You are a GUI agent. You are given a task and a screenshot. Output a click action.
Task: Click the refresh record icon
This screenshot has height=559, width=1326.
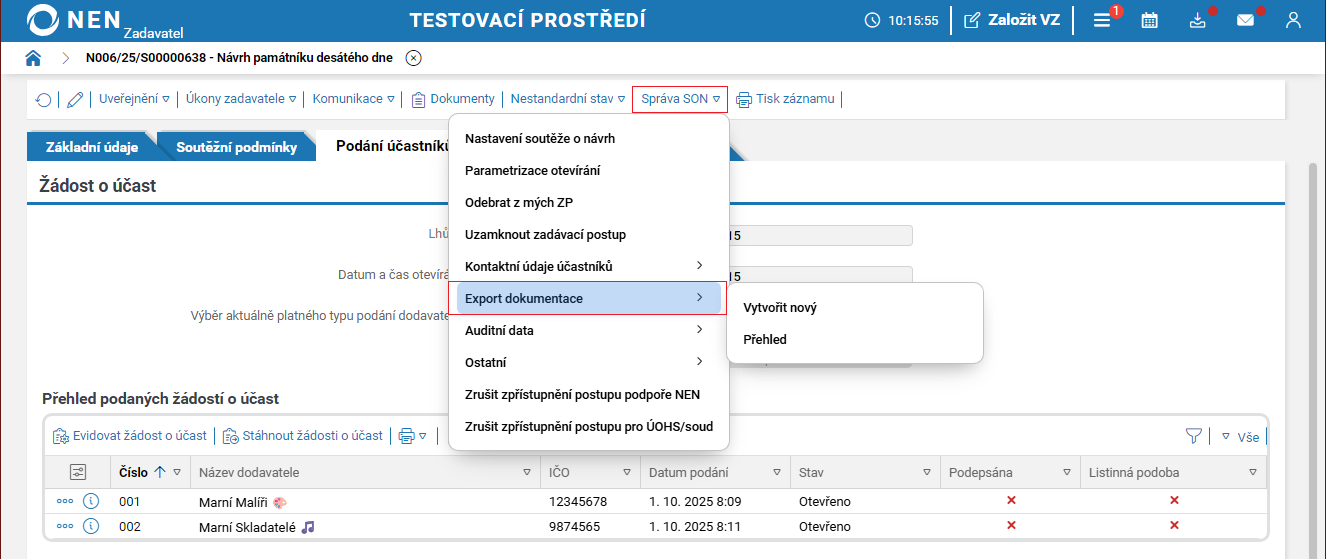tap(43, 99)
